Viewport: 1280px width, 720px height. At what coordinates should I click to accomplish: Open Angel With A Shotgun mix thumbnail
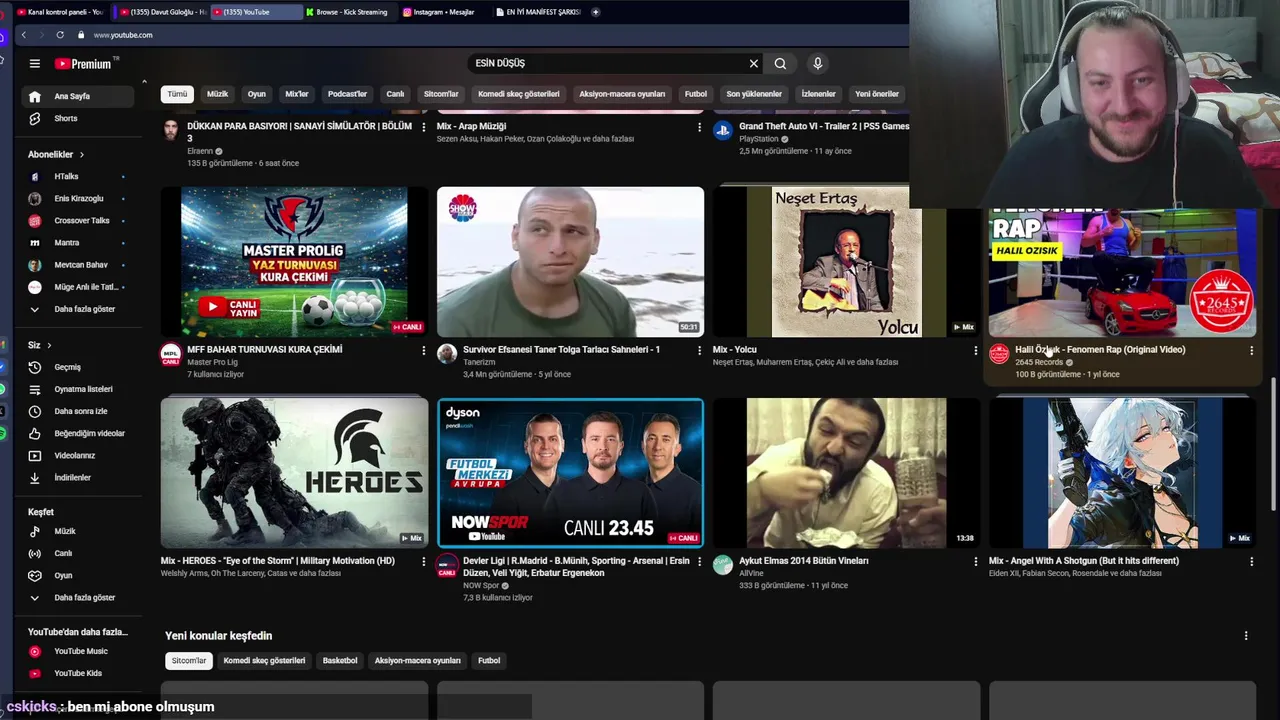pos(1122,473)
